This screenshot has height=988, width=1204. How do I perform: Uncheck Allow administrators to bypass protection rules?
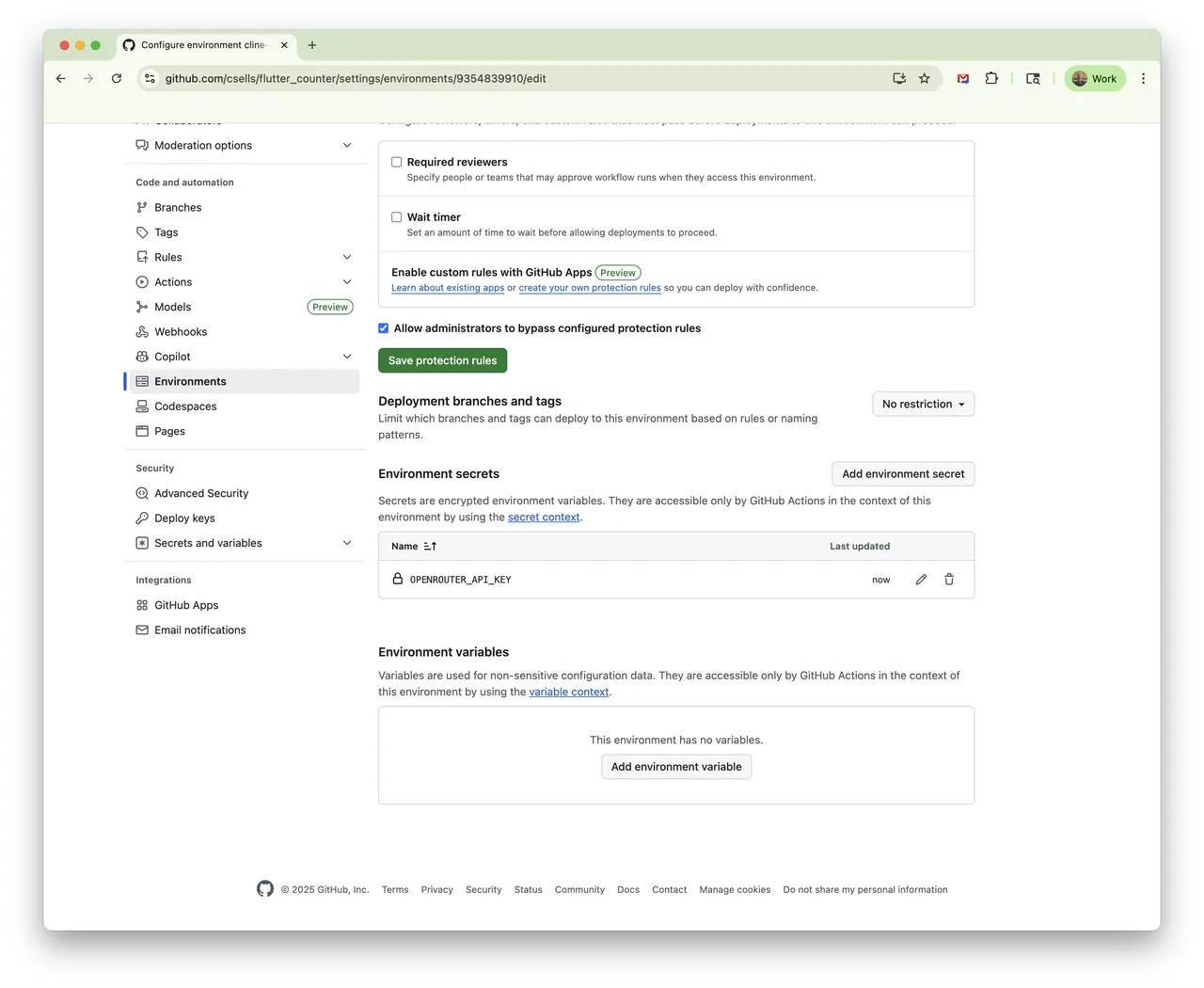pyautogui.click(x=384, y=328)
